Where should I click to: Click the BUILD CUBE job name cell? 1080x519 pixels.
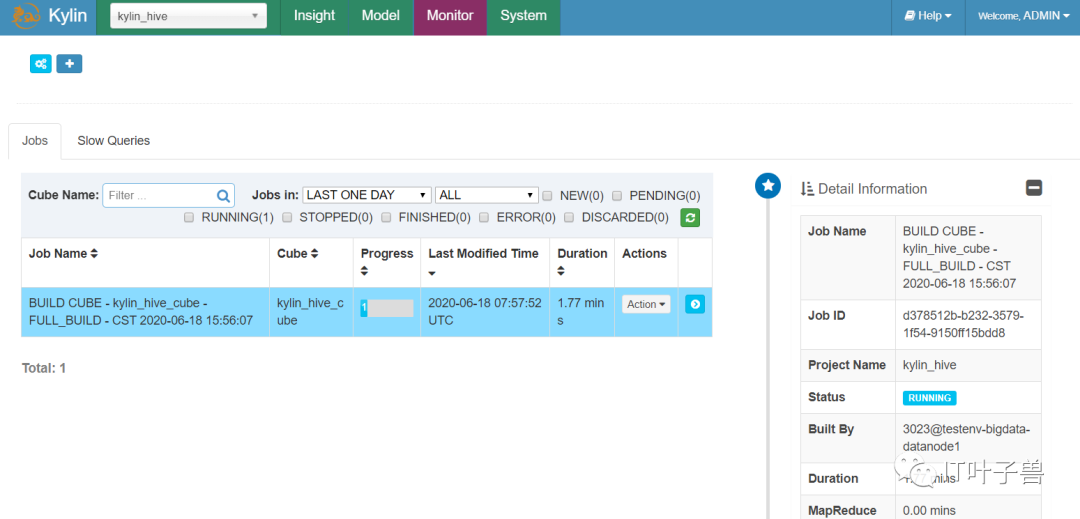[145, 312]
